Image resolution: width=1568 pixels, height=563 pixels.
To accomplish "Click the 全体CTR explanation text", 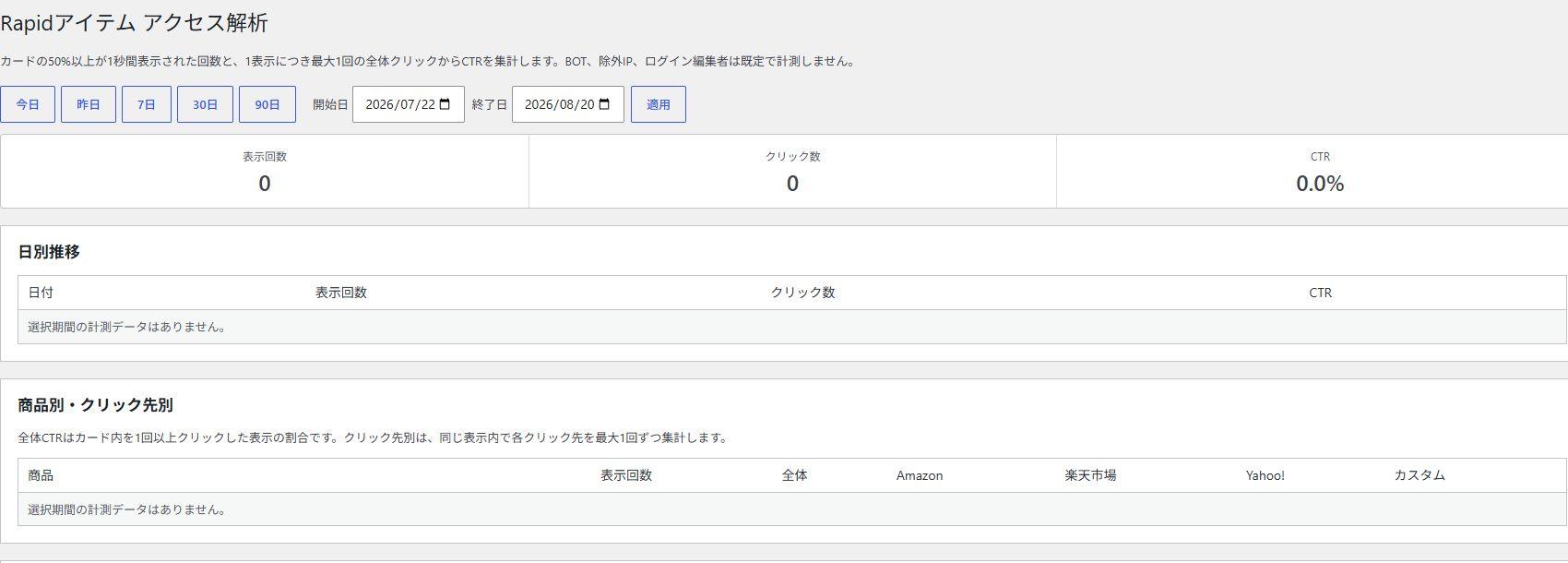I will click(x=374, y=437).
